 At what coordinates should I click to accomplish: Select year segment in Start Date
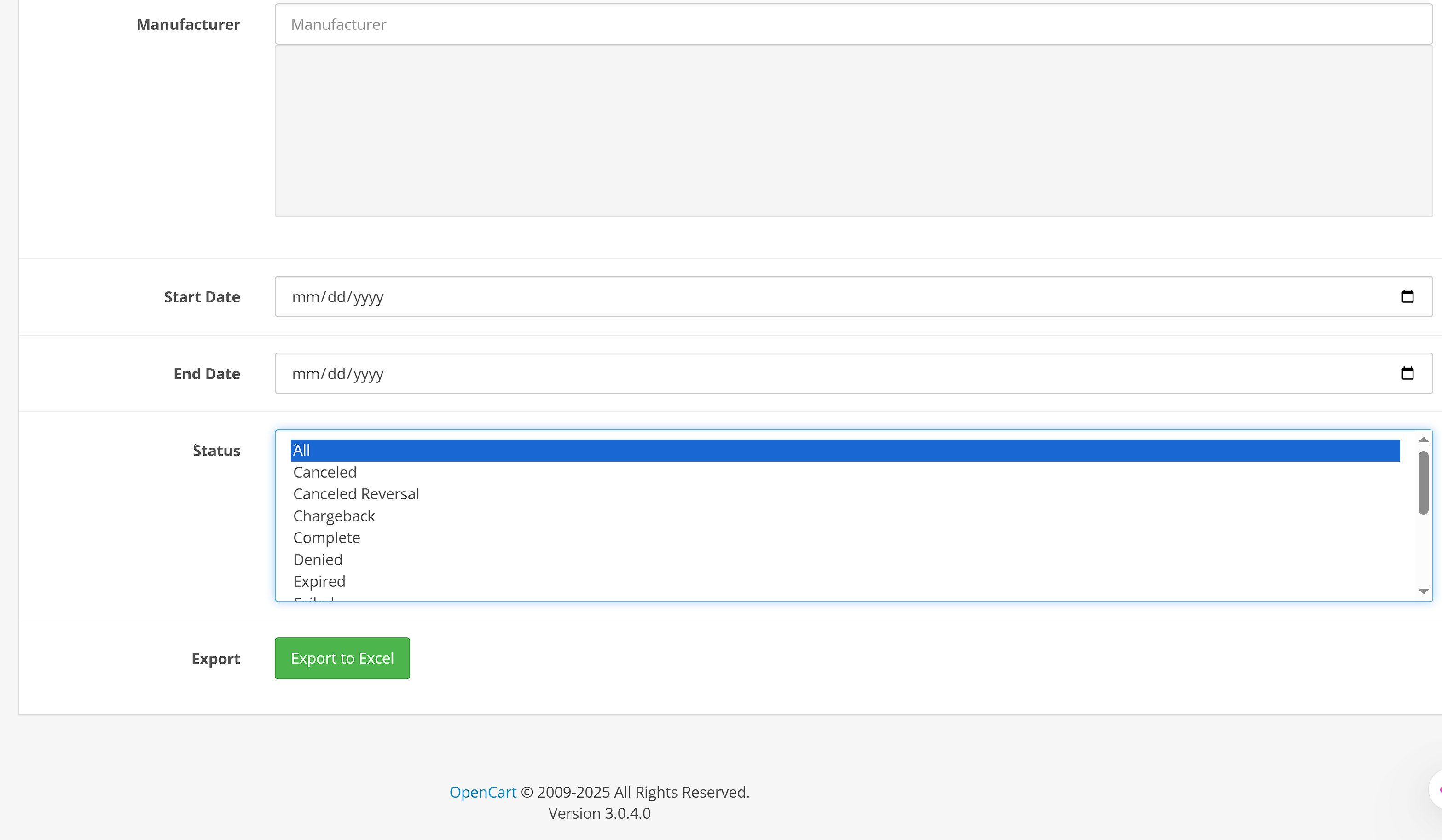click(368, 297)
